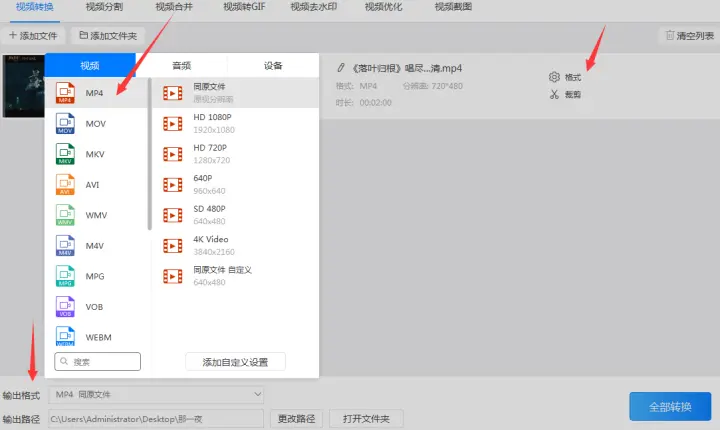
Task: Click the 搜索 format search field
Action: (97, 362)
